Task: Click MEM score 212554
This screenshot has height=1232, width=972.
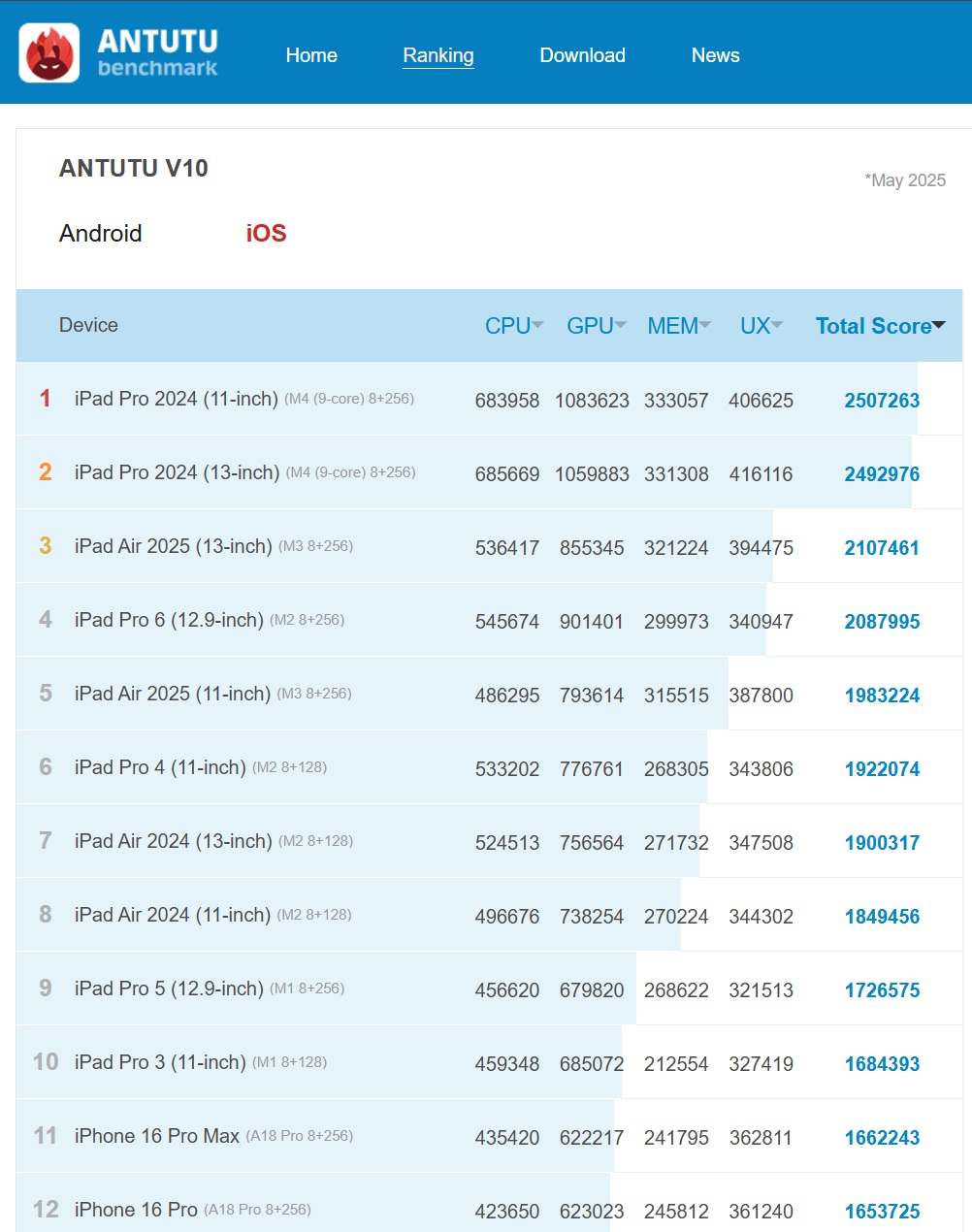Action: coord(676,1064)
